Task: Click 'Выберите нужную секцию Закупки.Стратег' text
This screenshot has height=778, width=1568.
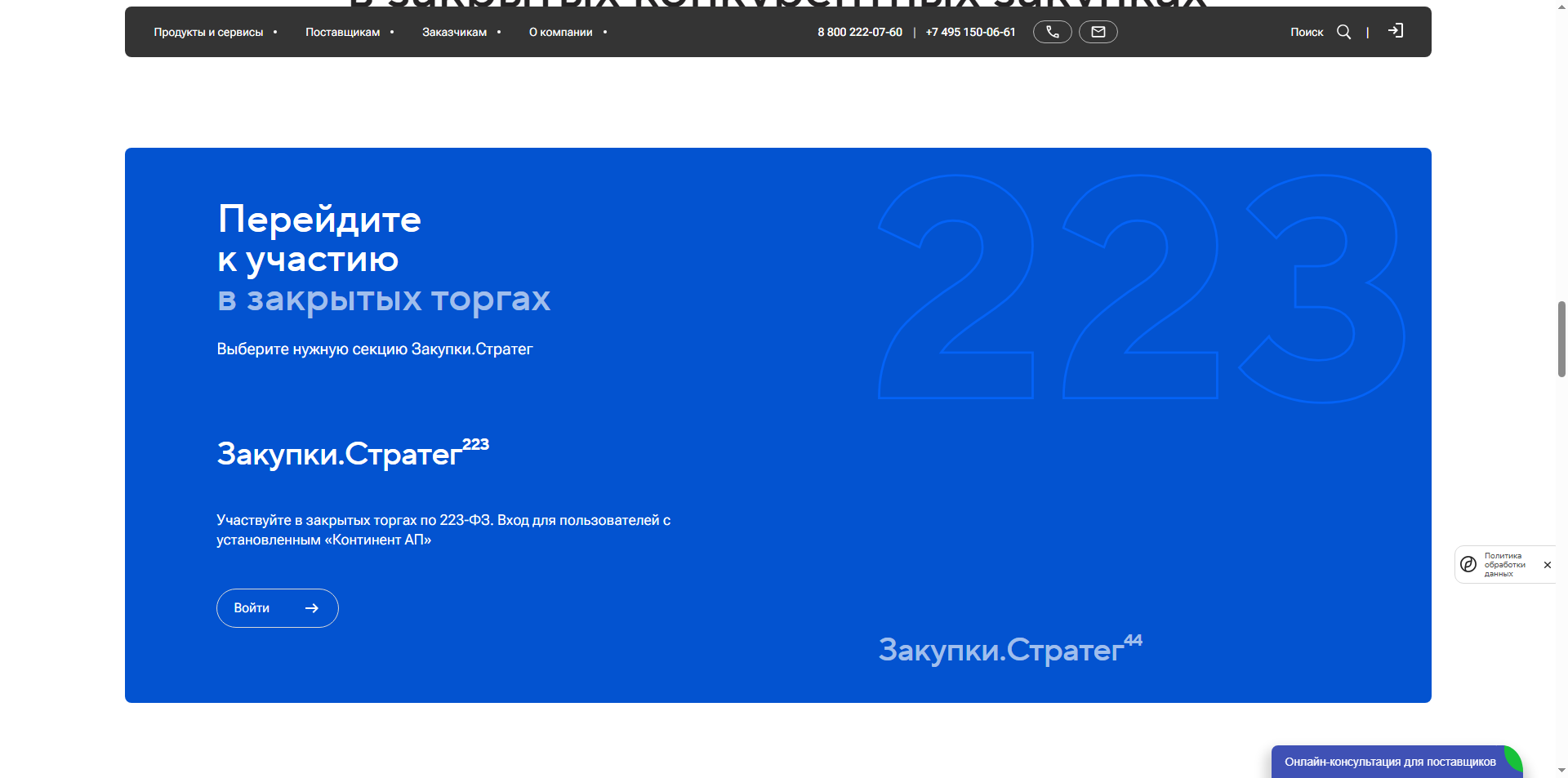Action: 375,349
